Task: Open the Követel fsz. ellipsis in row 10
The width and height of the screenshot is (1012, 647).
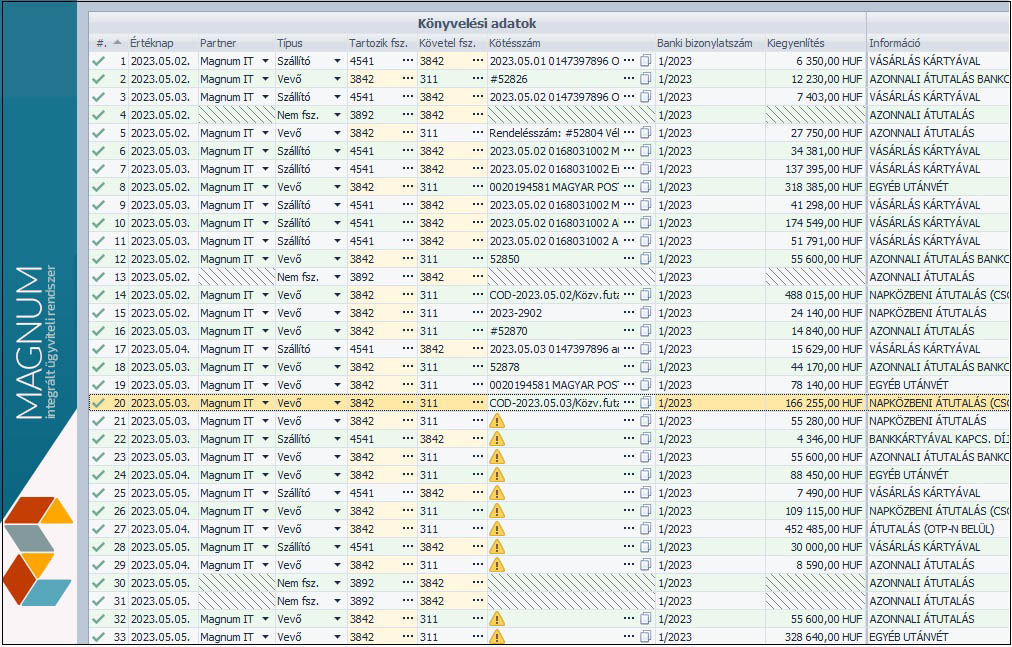Action: coord(477,223)
